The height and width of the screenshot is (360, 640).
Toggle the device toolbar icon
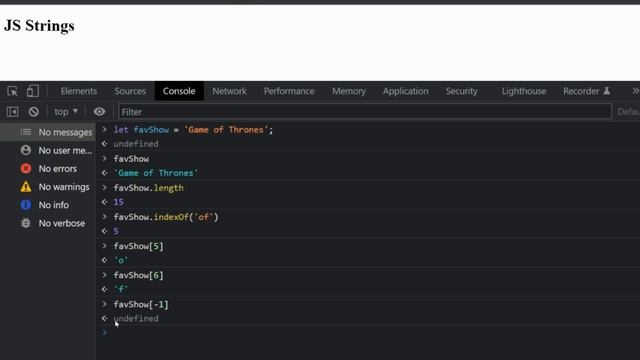33,91
